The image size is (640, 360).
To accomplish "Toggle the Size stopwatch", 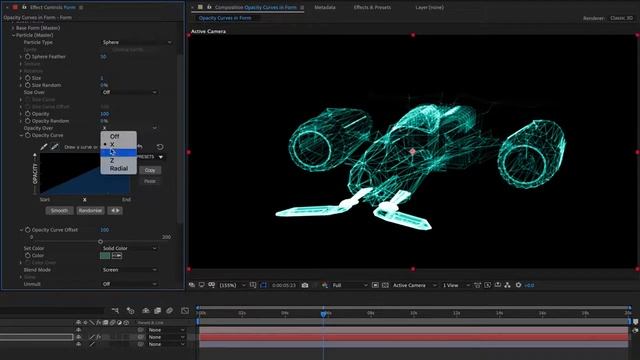I will tap(28, 78).
